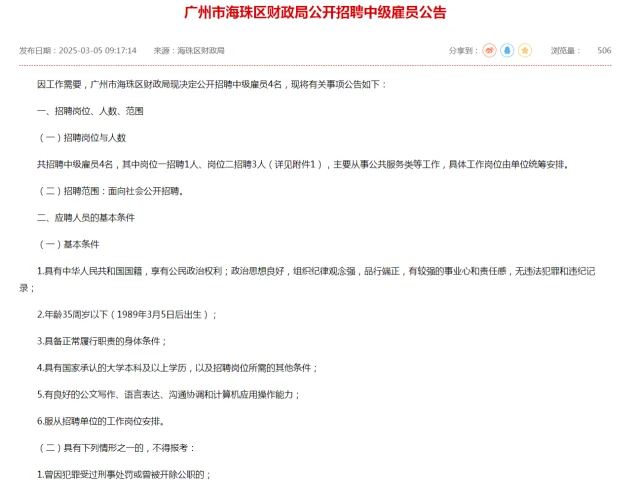This screenshot has height=487, width=640.
Task: Click the view count 506
Action: click(x=604, y=51)
